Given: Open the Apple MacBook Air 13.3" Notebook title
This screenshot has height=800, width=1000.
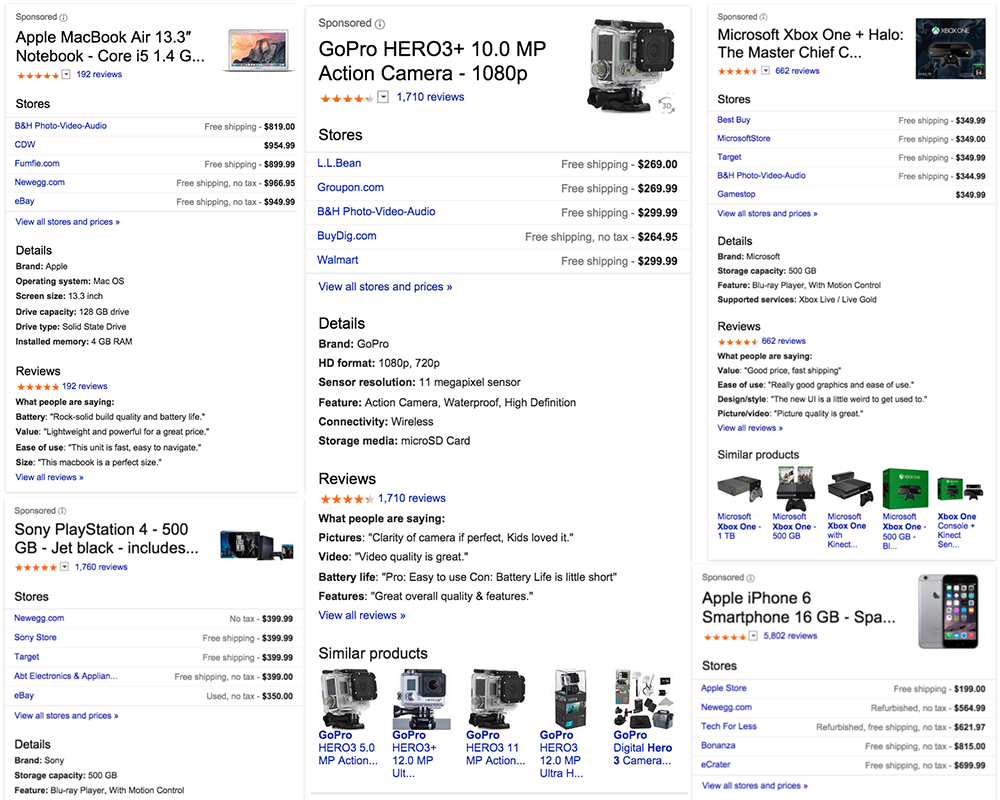Looking at the screenshot, I should [x=110, y=47].
